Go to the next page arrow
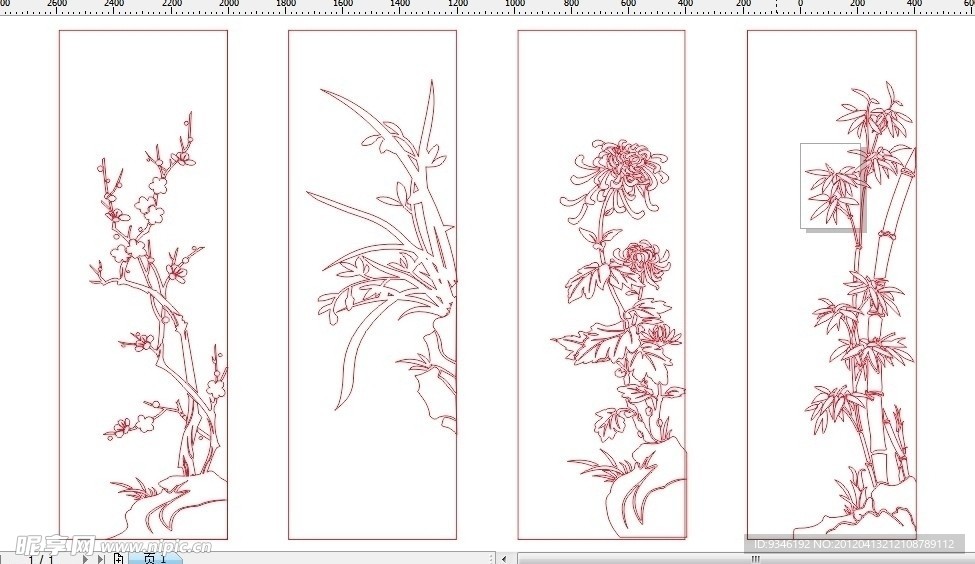975x564 pixels. click(x=86, y=559)
